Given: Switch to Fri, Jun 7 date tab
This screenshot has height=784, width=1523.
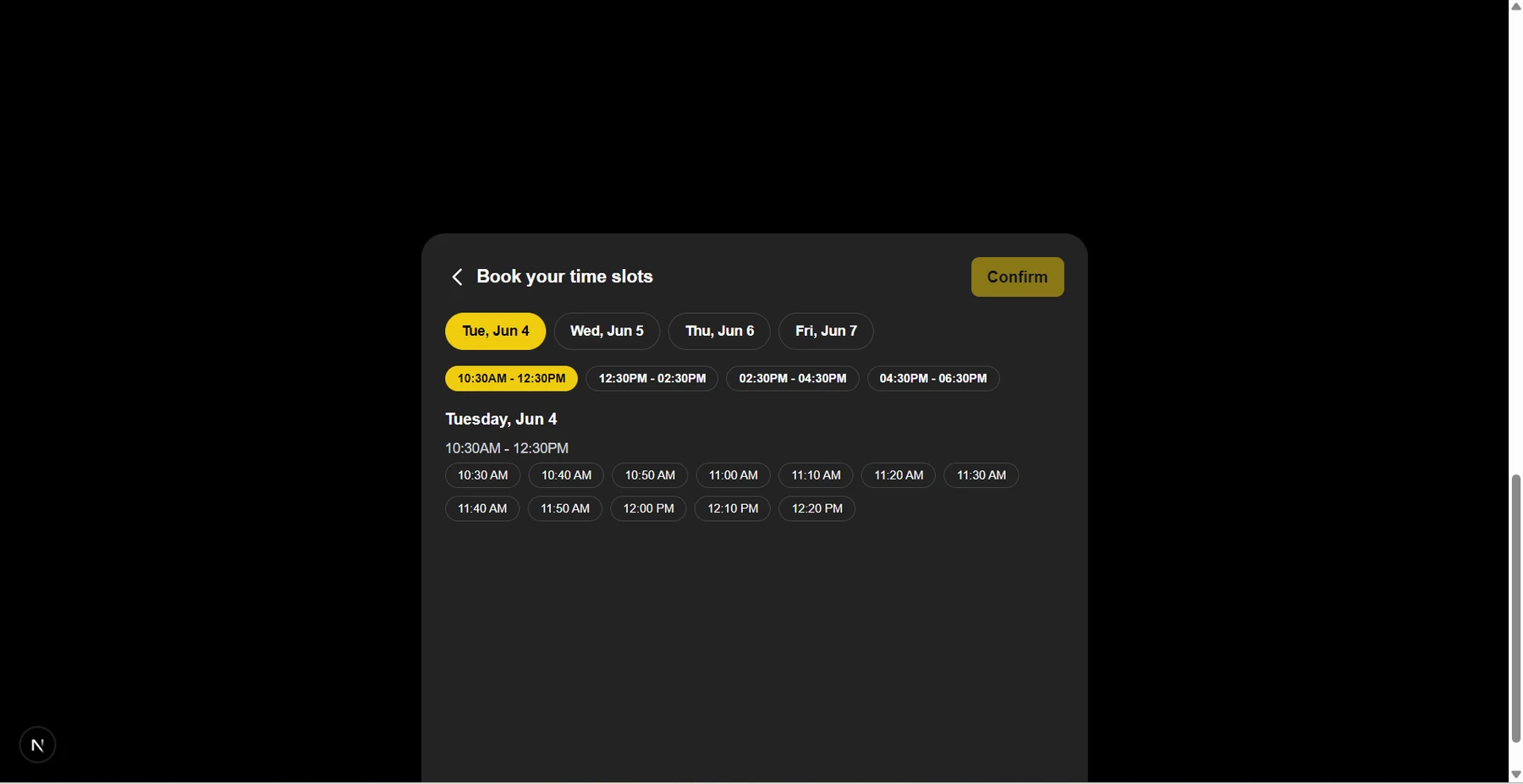Looking at the screenshot, I should coord(826,331).
